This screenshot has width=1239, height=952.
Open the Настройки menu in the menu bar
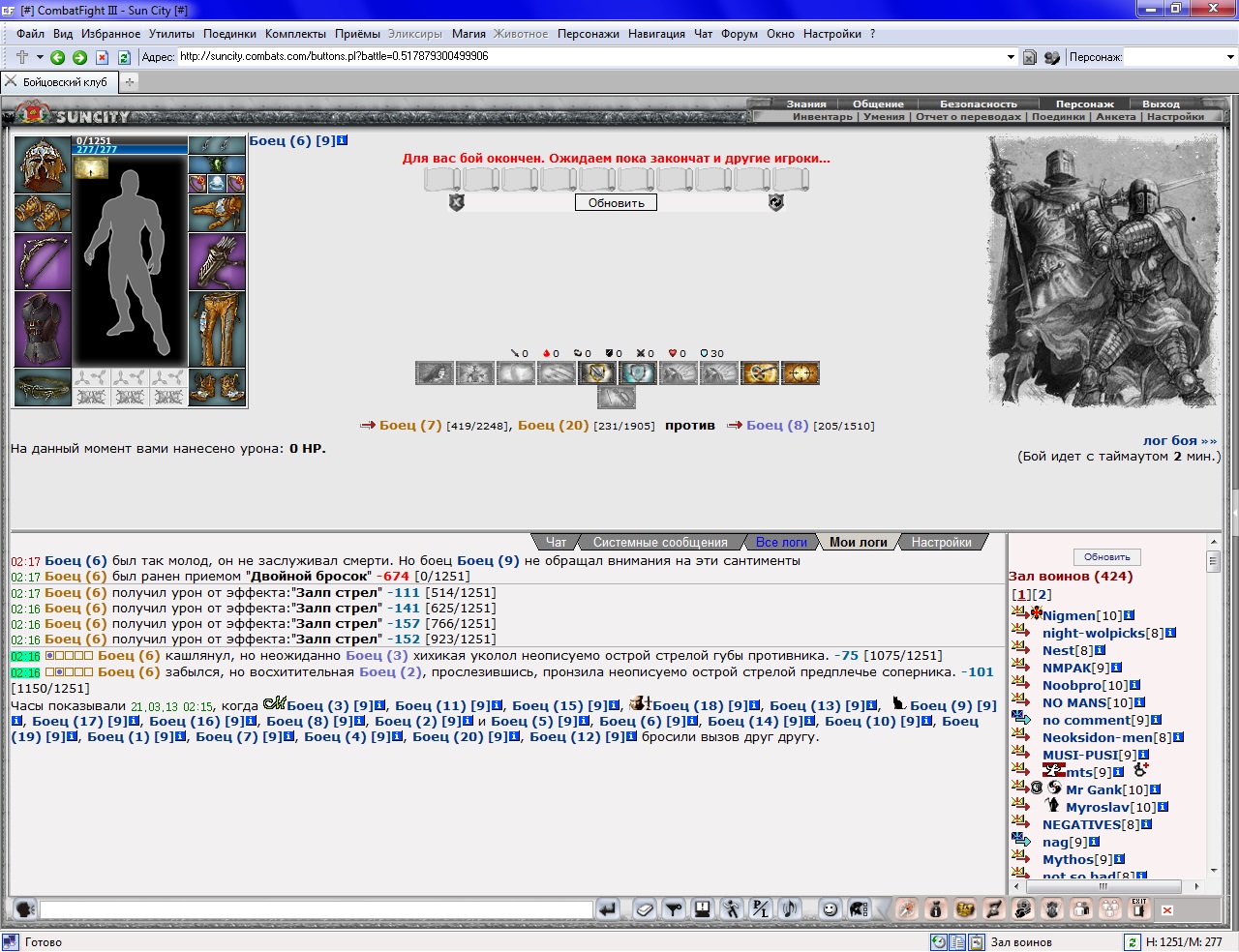point(831,34)
